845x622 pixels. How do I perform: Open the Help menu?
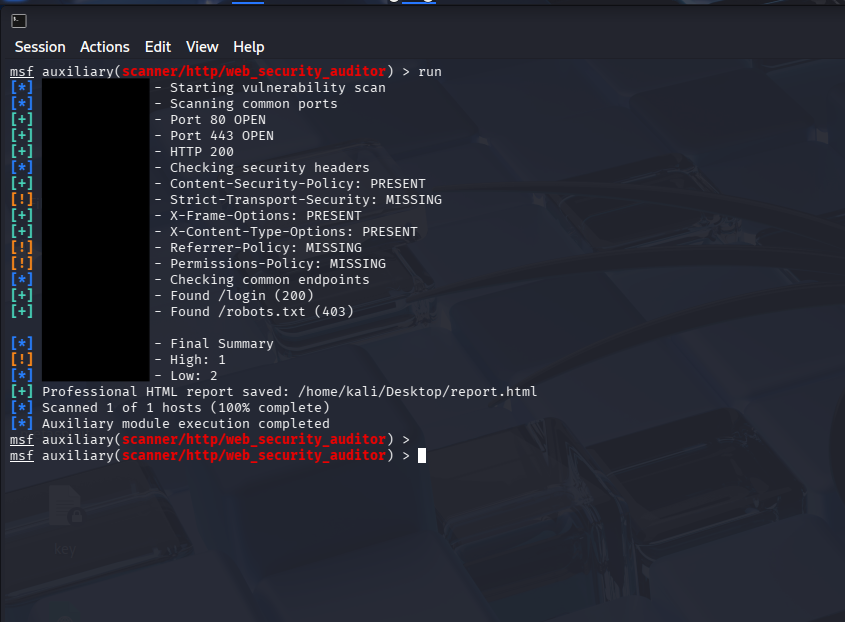point(248,47)
